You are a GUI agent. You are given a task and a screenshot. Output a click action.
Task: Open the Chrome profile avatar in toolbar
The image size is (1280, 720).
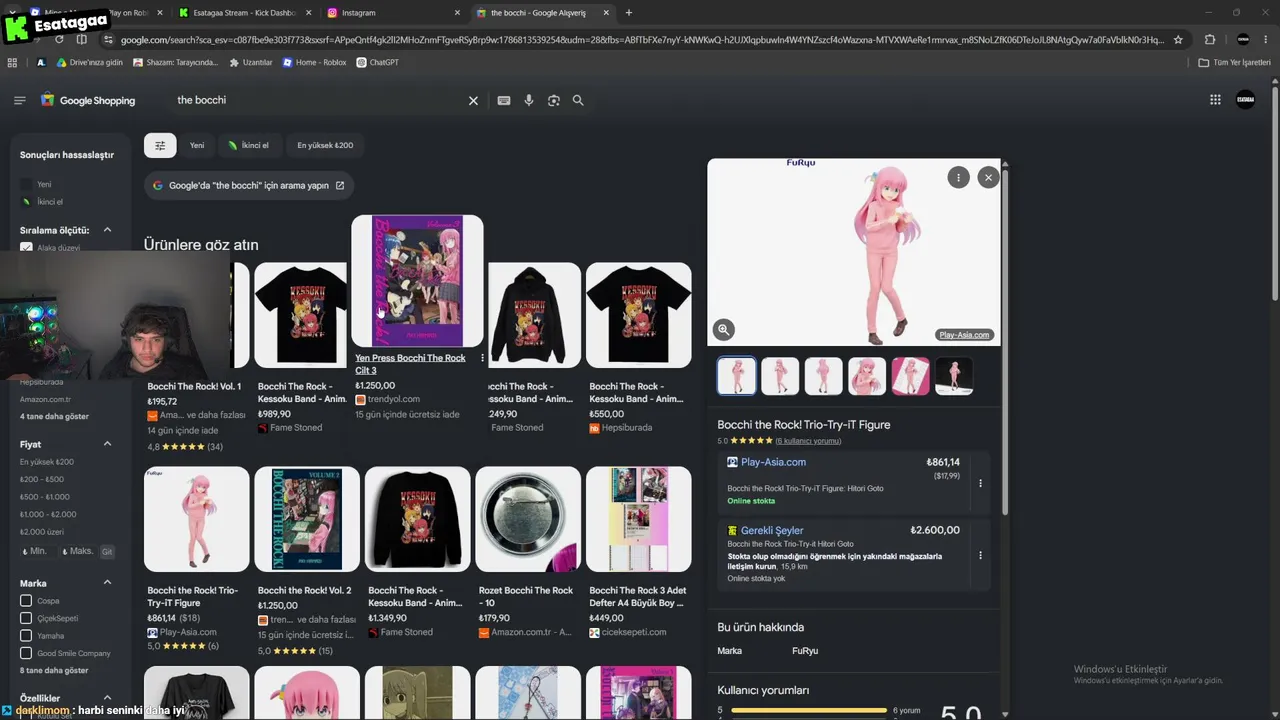(x=1243, y=40)
